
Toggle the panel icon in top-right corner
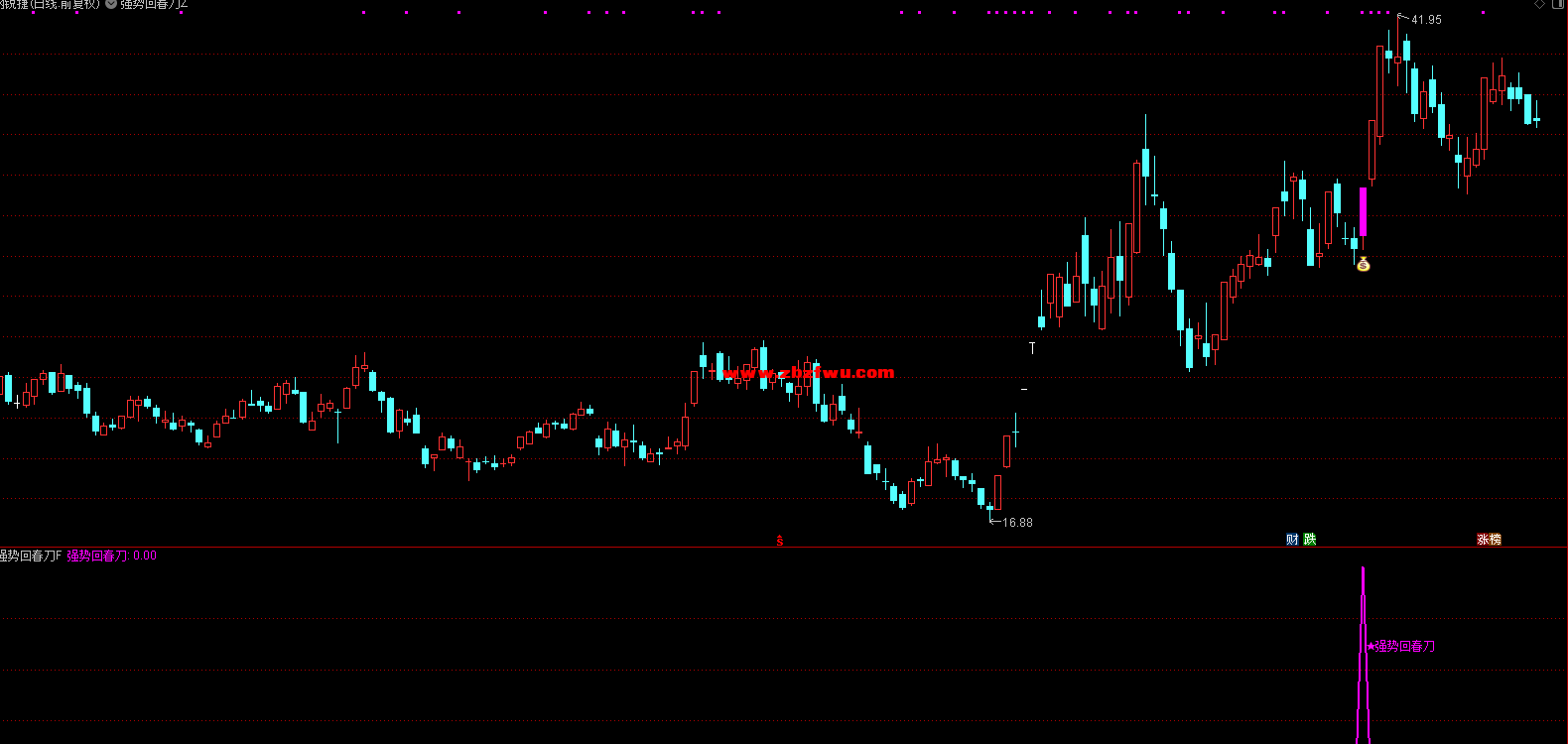point(1559,4)
